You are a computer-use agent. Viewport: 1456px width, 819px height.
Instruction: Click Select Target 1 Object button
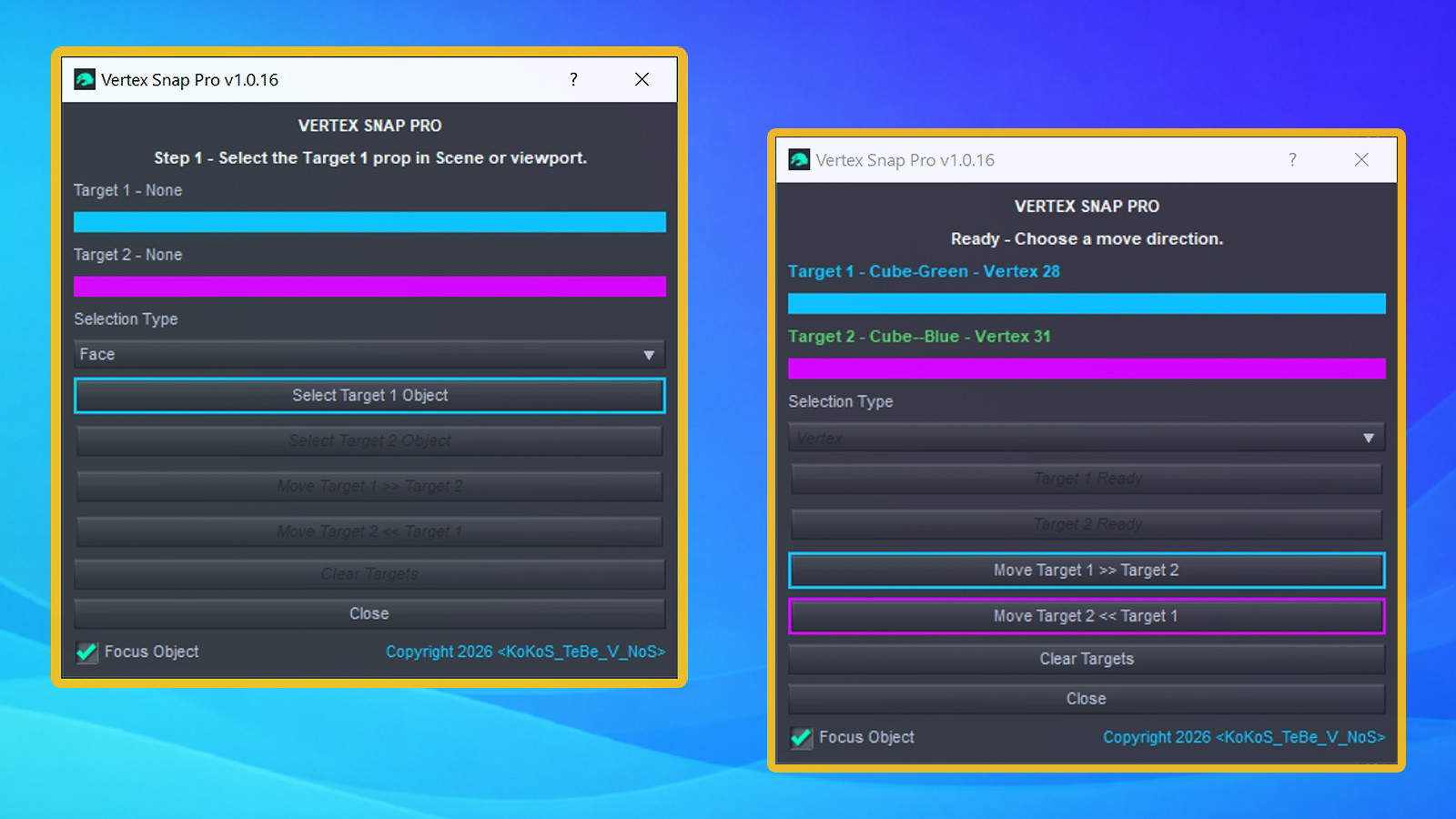coord(369,396)
